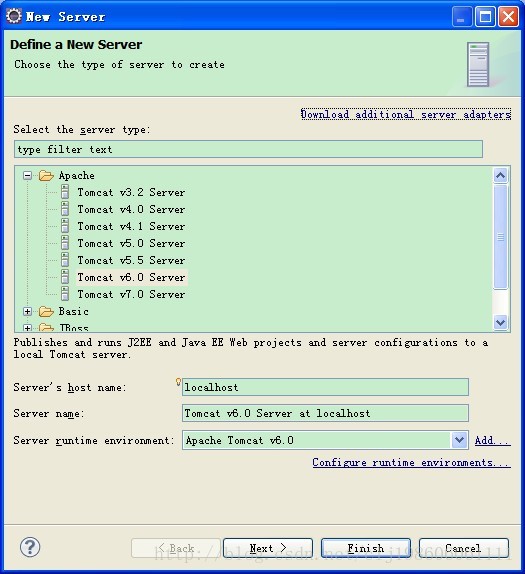Select Tomcat v5.5 Server
The height and width of the screenshot is (574, 525).
pyautogui.click(x=131, y=260)
